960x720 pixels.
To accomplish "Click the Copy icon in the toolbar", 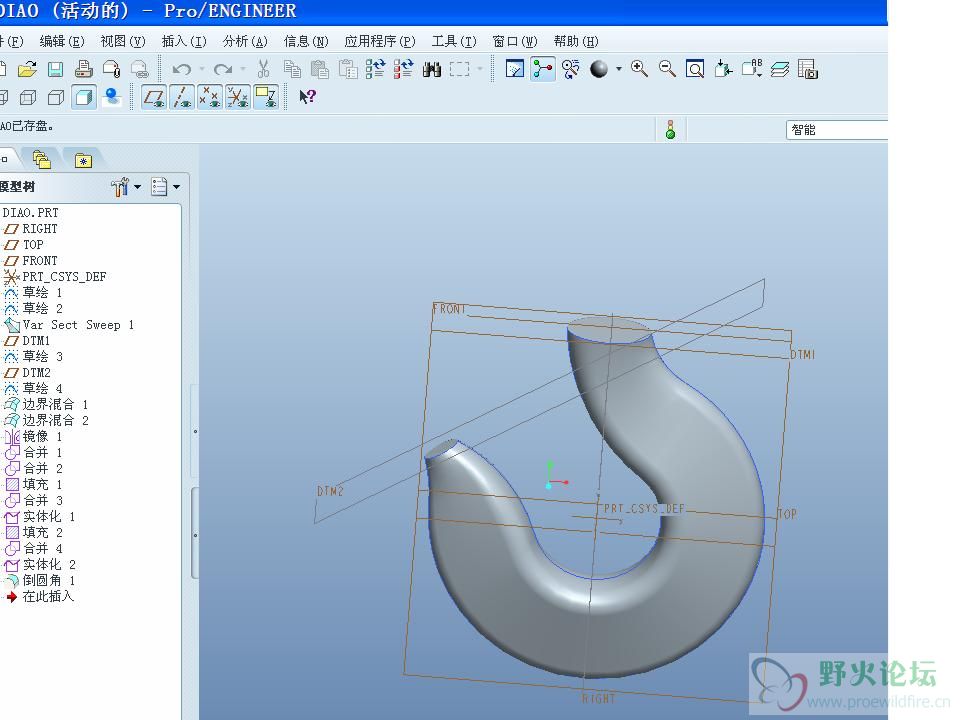I will 292,69.
